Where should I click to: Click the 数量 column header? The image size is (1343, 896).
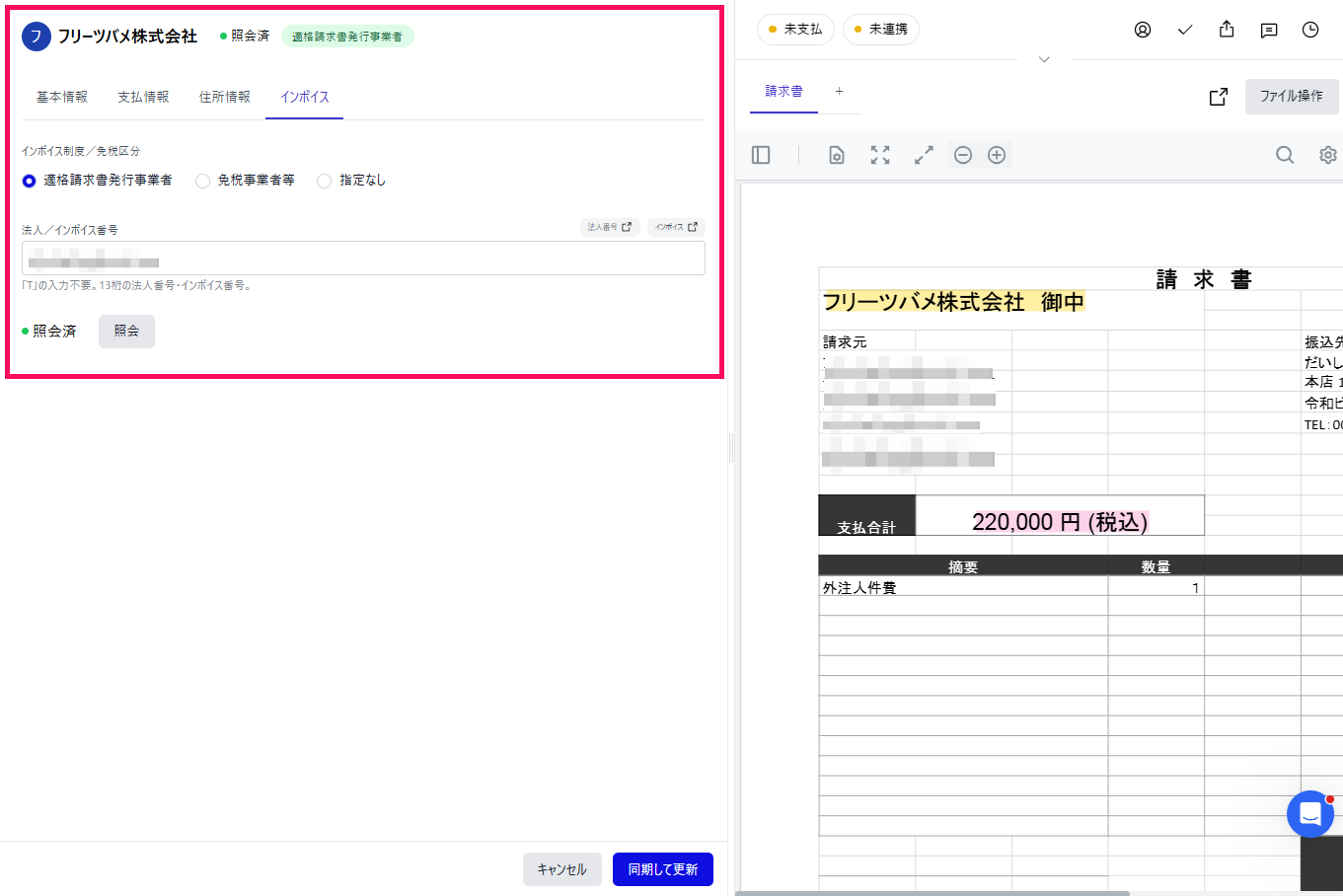[x=1156, y=566]
